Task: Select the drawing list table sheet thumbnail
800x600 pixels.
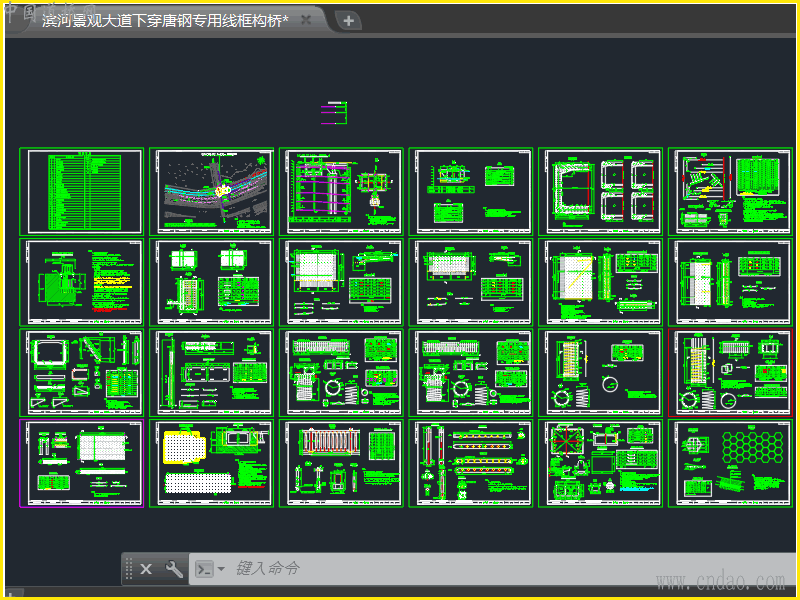Action: pos(82,191)
